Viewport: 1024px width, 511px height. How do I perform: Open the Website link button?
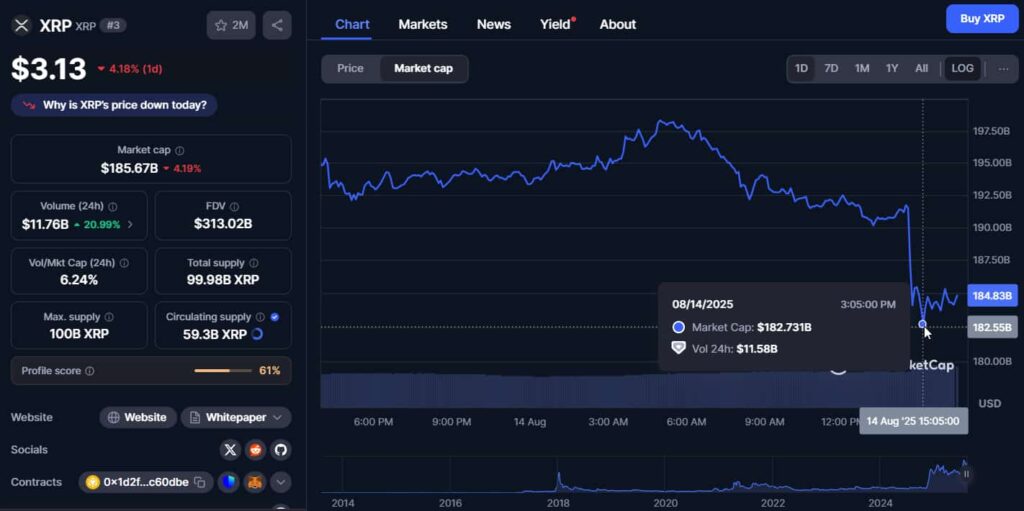pos(138,417)
